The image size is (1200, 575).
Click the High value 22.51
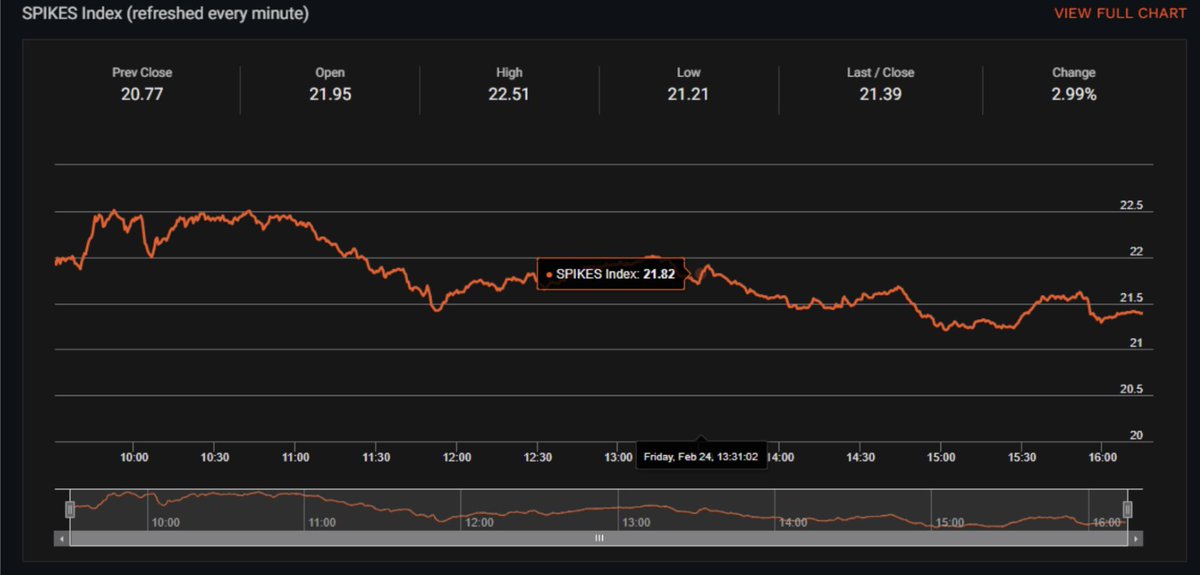(509, 94)
